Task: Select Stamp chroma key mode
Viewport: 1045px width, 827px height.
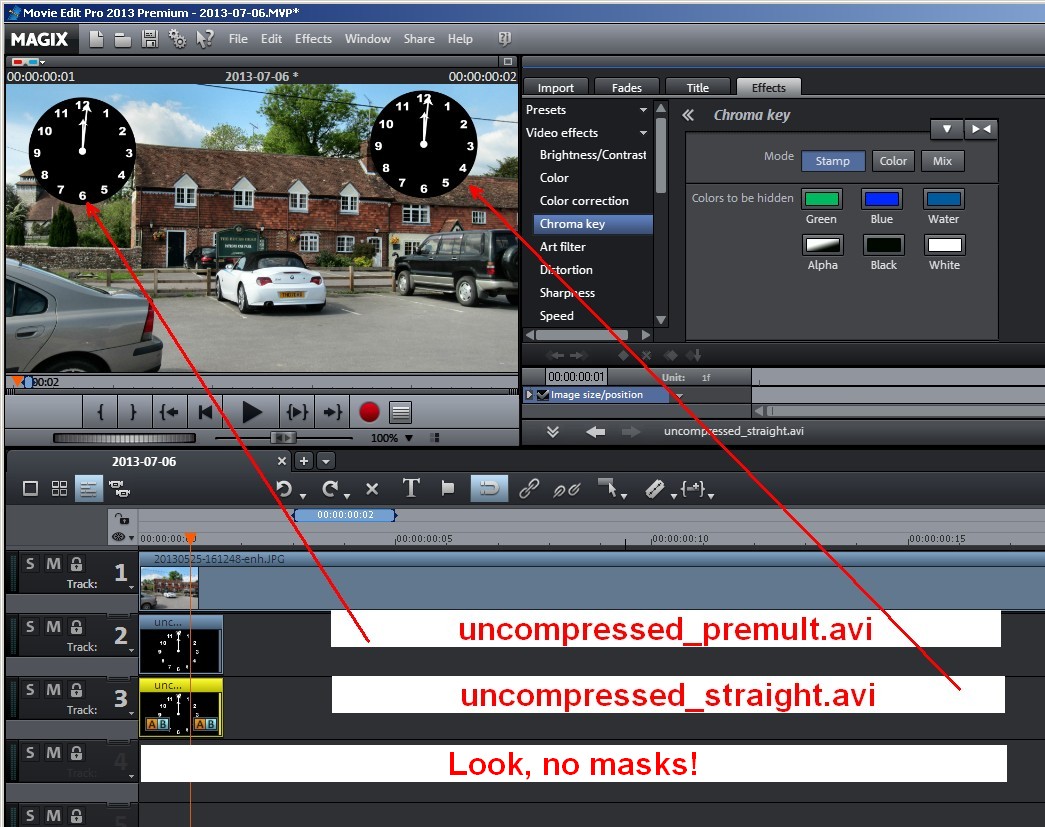Action: pyautogui.click(x=832, y=161)
